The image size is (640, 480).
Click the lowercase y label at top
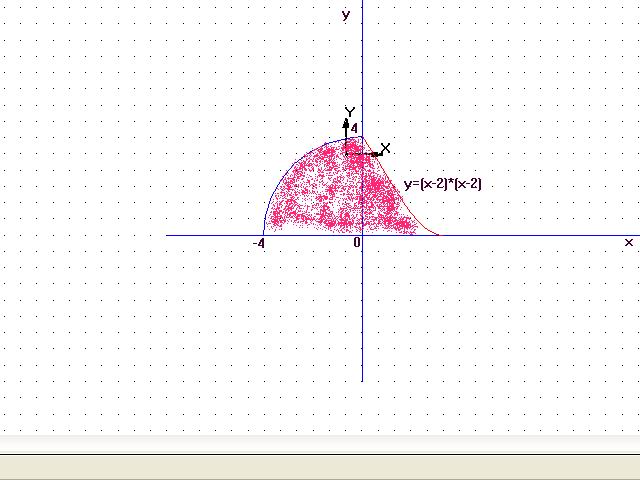pos(346,15)
